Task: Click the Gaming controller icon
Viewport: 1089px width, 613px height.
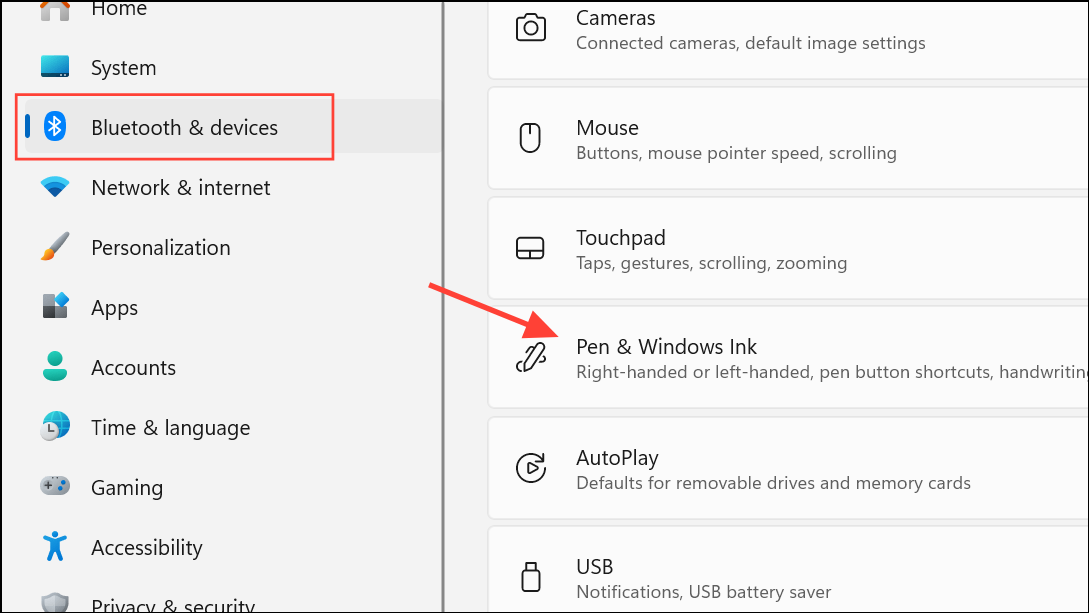Action: [x=55, y=486]
